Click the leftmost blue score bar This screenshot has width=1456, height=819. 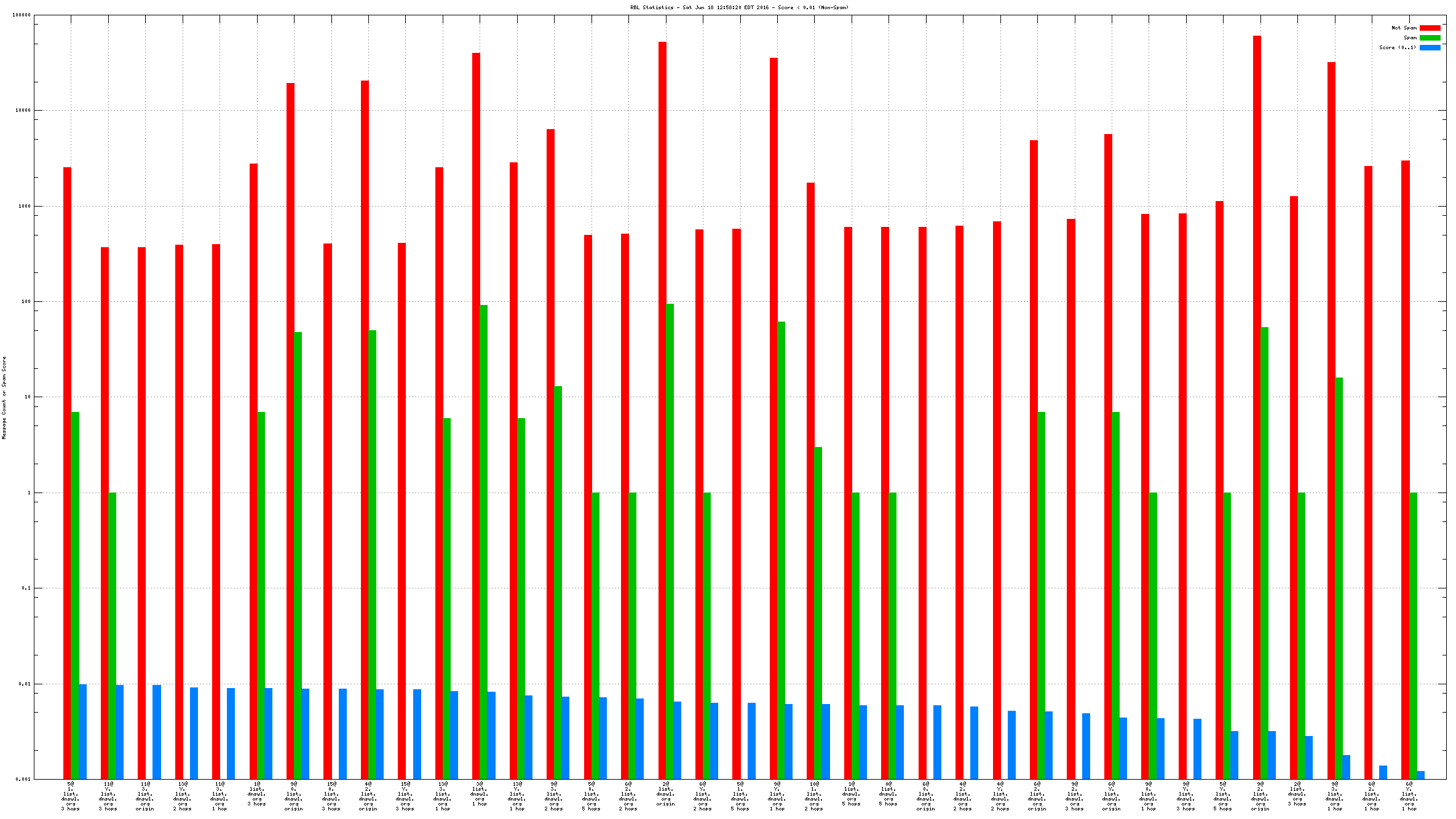(82, 732)
